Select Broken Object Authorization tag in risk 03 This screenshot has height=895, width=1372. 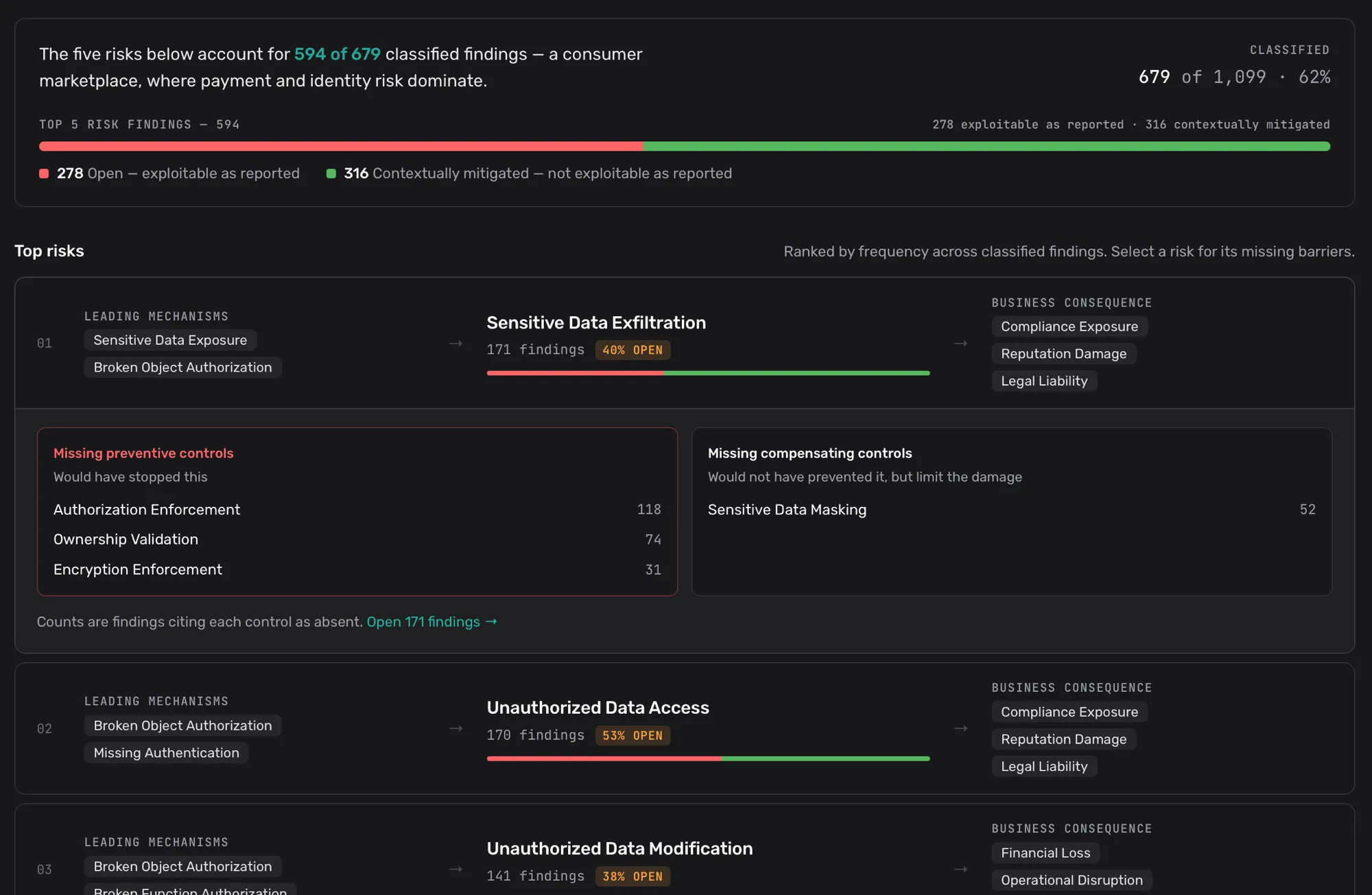point(182,866)
